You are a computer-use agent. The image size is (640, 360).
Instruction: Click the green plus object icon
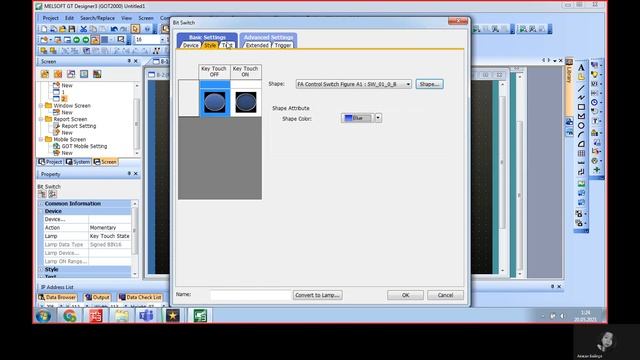point(596,169)
